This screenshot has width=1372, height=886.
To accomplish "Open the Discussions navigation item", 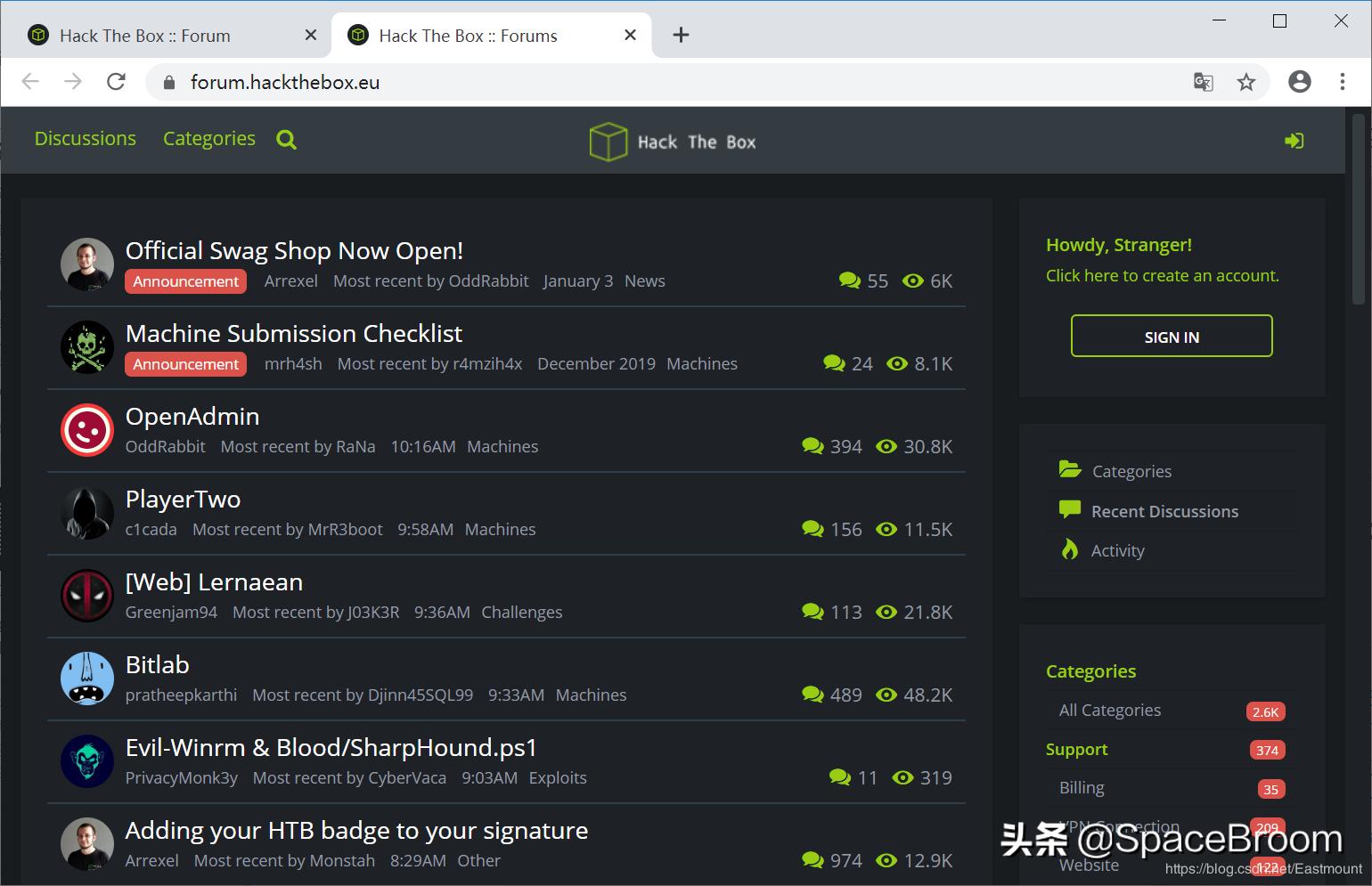I will tap(85, 138).
